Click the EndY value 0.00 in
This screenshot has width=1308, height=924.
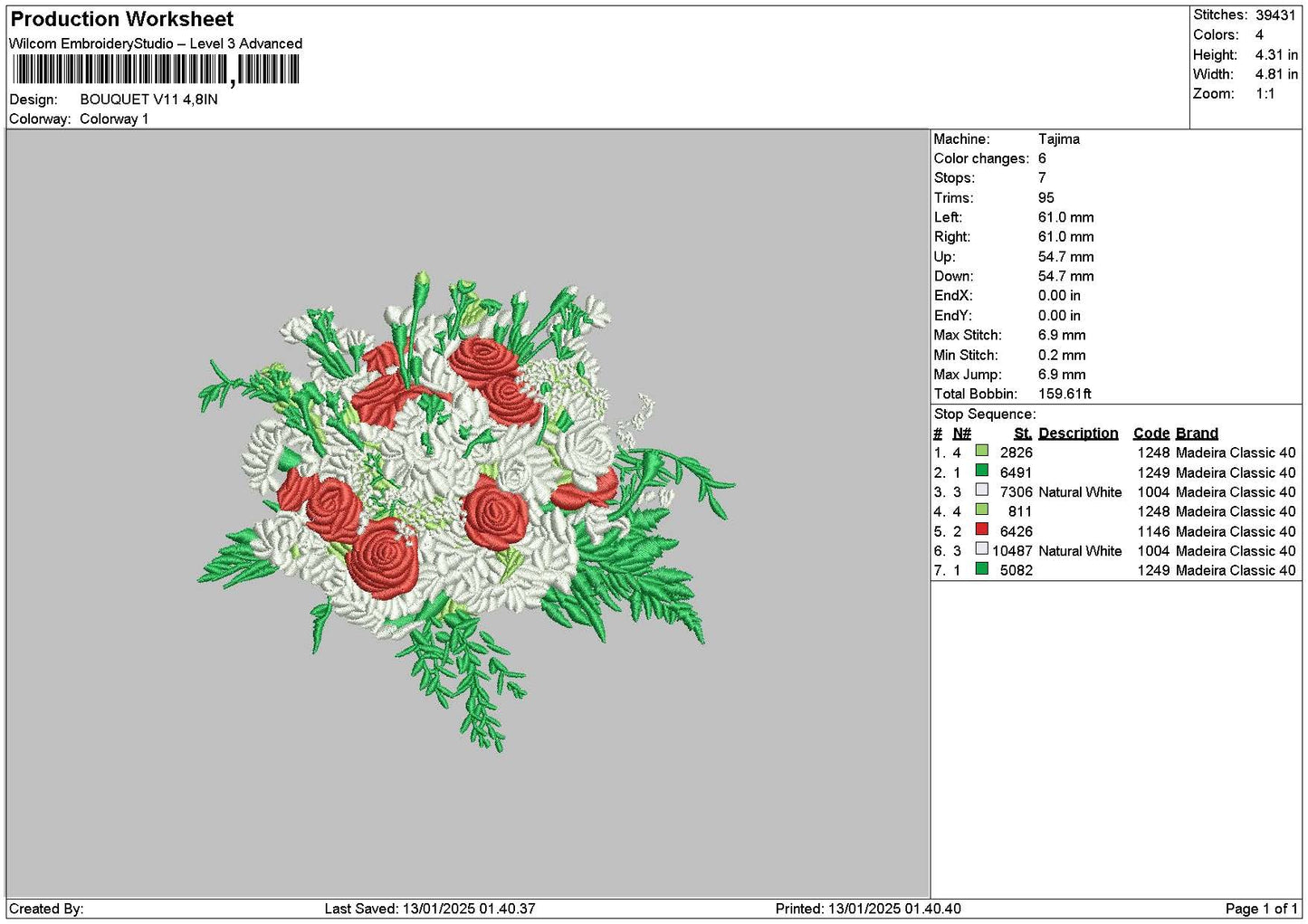pyautogui.click(x=1059, y=316)
